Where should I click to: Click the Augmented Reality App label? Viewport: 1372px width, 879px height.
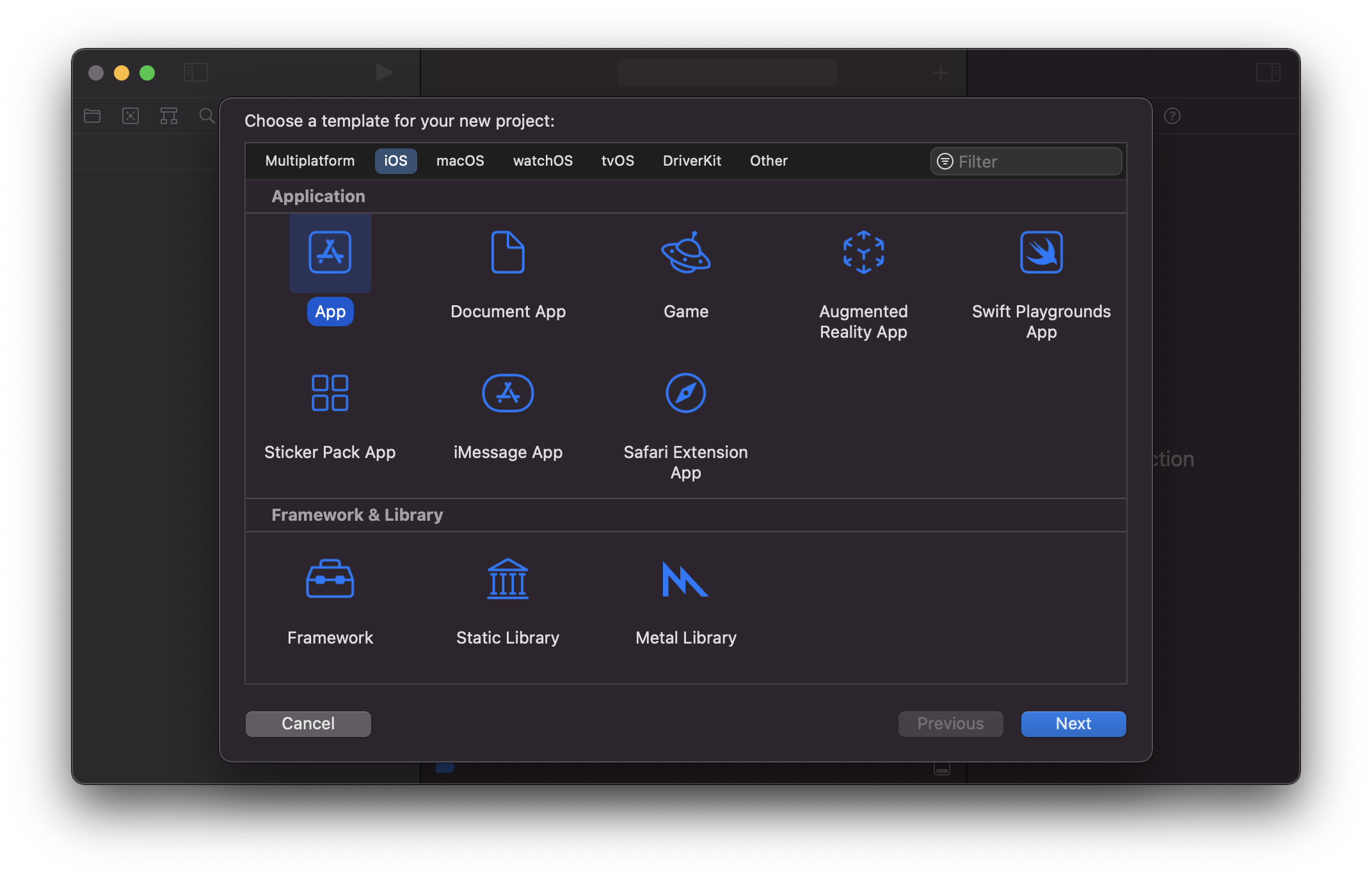[864, 322]
